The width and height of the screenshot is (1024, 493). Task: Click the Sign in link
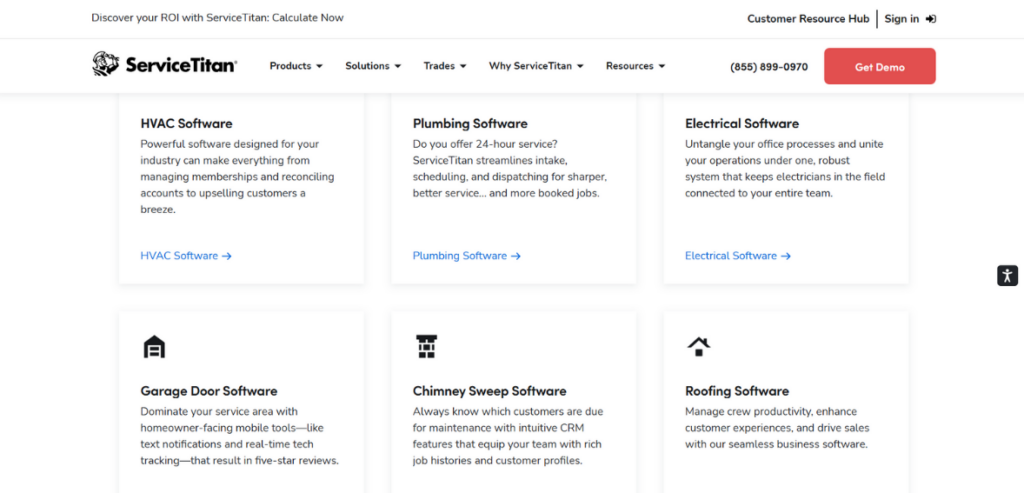click(x=910, y=19)
